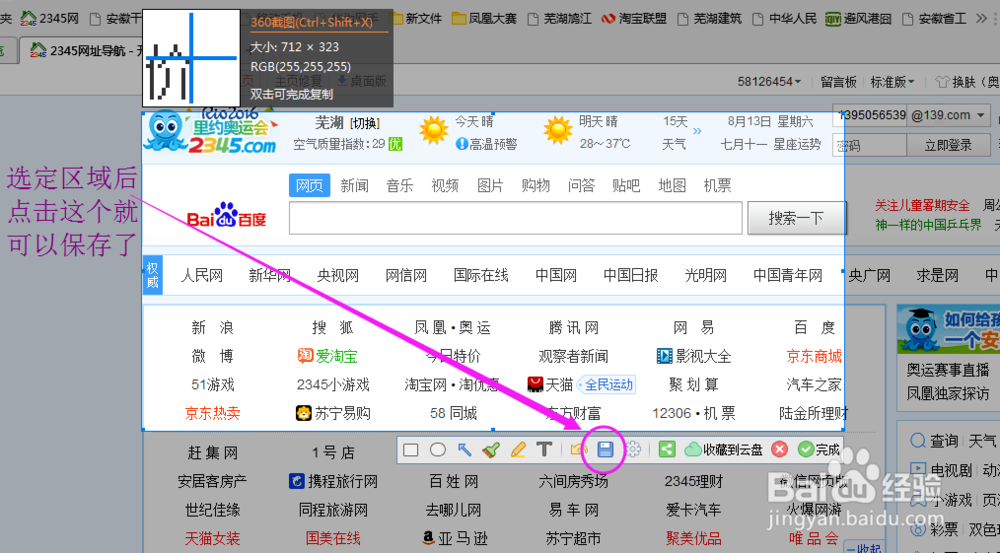Open the 影视大全 link
1000x553 pixels.
[x=694, y=356]
